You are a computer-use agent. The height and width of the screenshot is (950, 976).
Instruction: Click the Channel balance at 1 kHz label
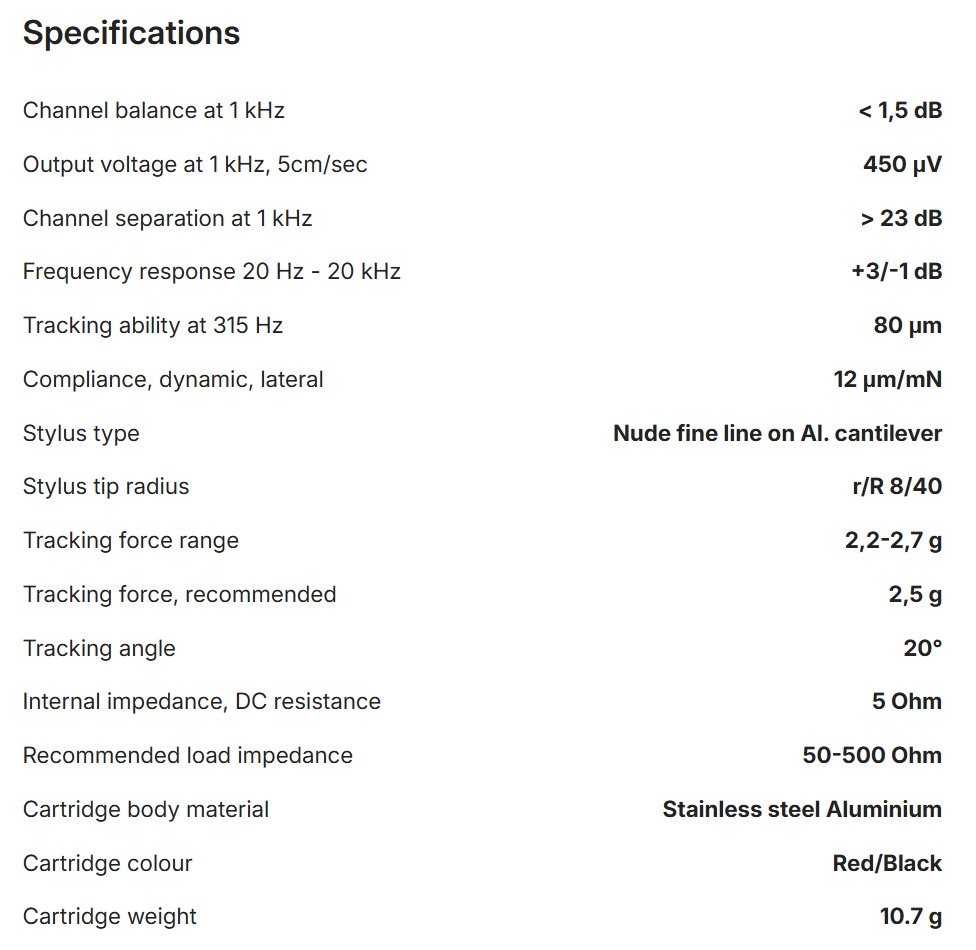(154, 111)
